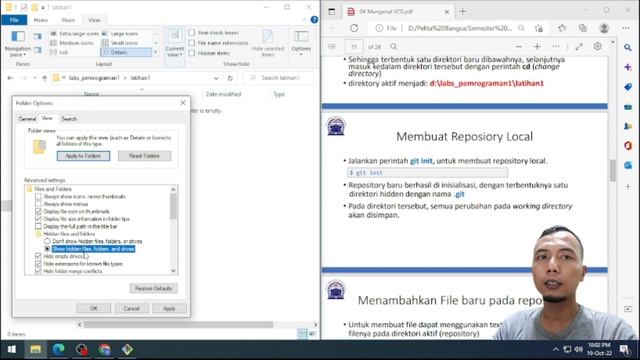Open a new Edge tab
This screenshot has width=640, height=360.
[x=462, y=12]
